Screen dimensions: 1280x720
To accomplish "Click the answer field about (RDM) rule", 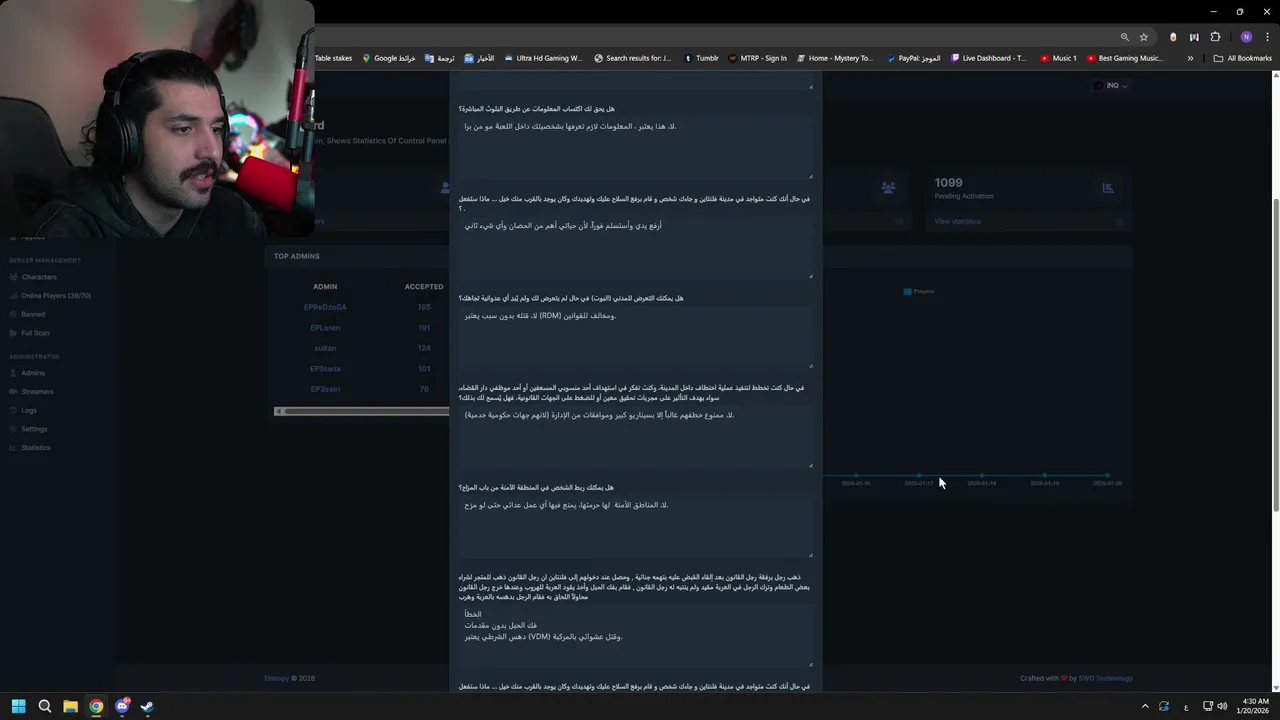I will pyautogui.click(x=636, y=340).
